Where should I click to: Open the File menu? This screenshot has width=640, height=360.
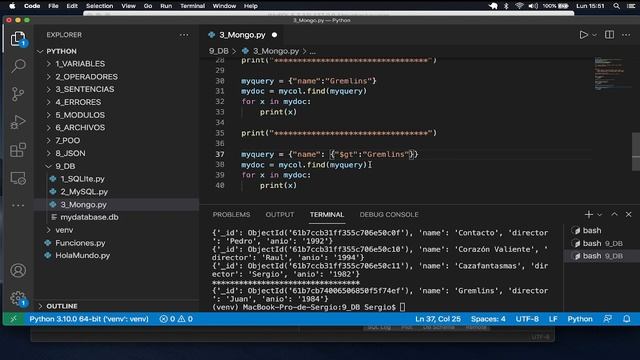pyautogui.click(x=53, y=6)
